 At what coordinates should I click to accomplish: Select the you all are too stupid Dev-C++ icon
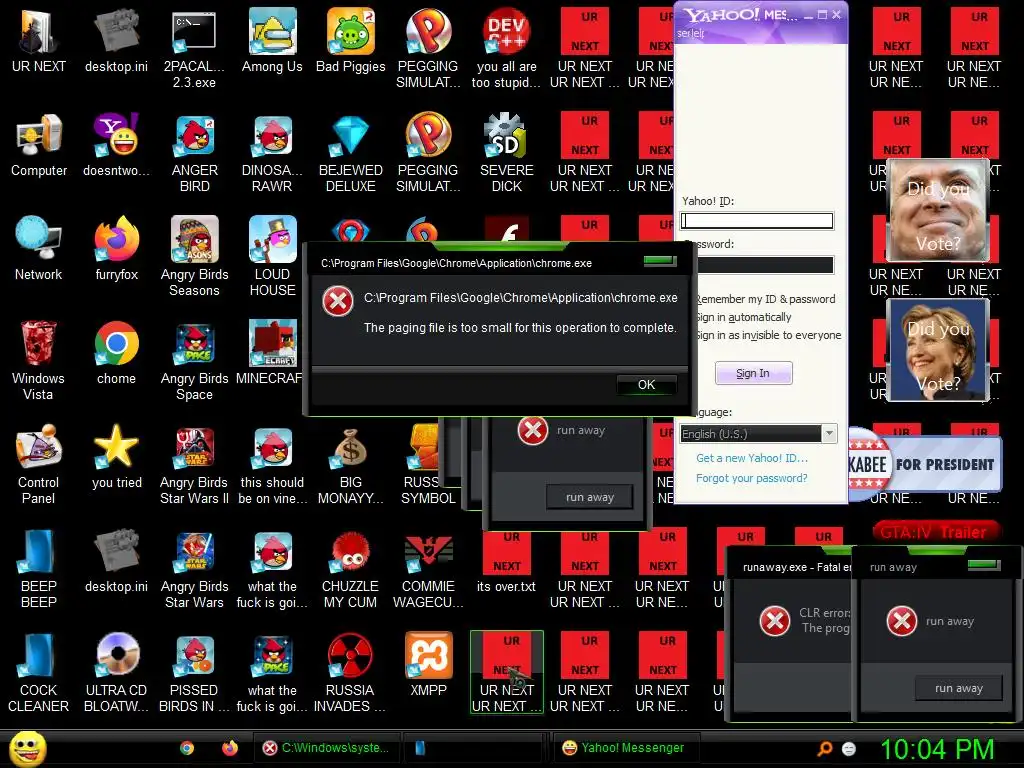pyautogui.click(x=506, y=49)
